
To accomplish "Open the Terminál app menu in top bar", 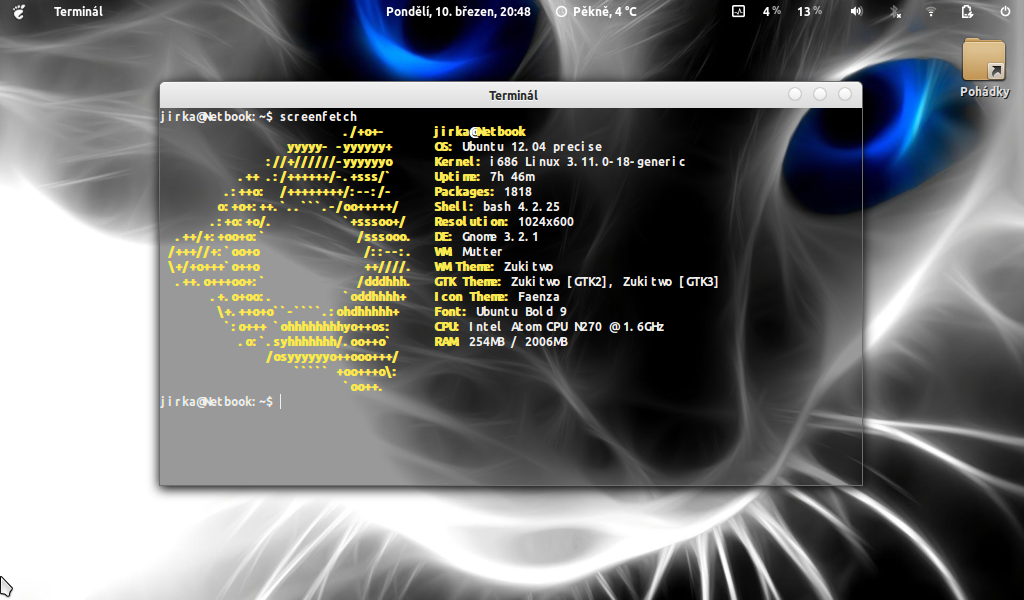I will point(78,12).
